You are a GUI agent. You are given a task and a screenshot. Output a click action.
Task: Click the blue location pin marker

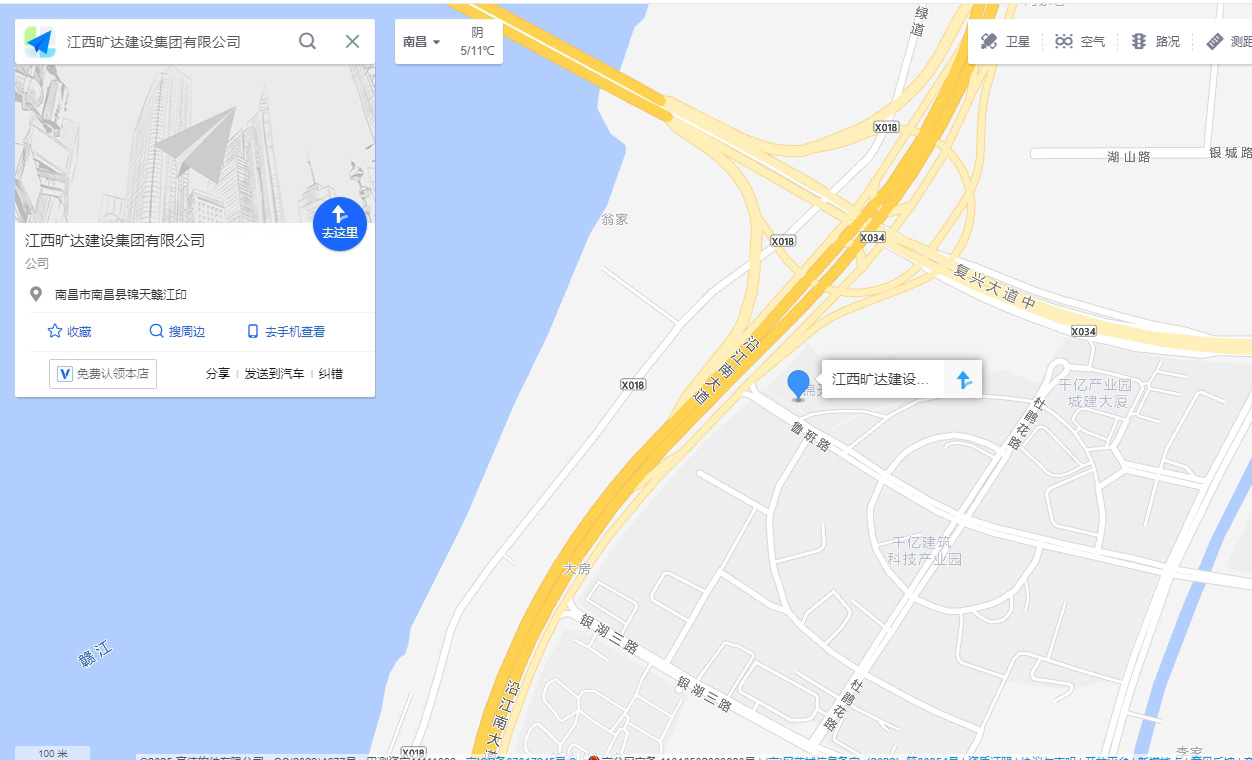click(798, 385)
